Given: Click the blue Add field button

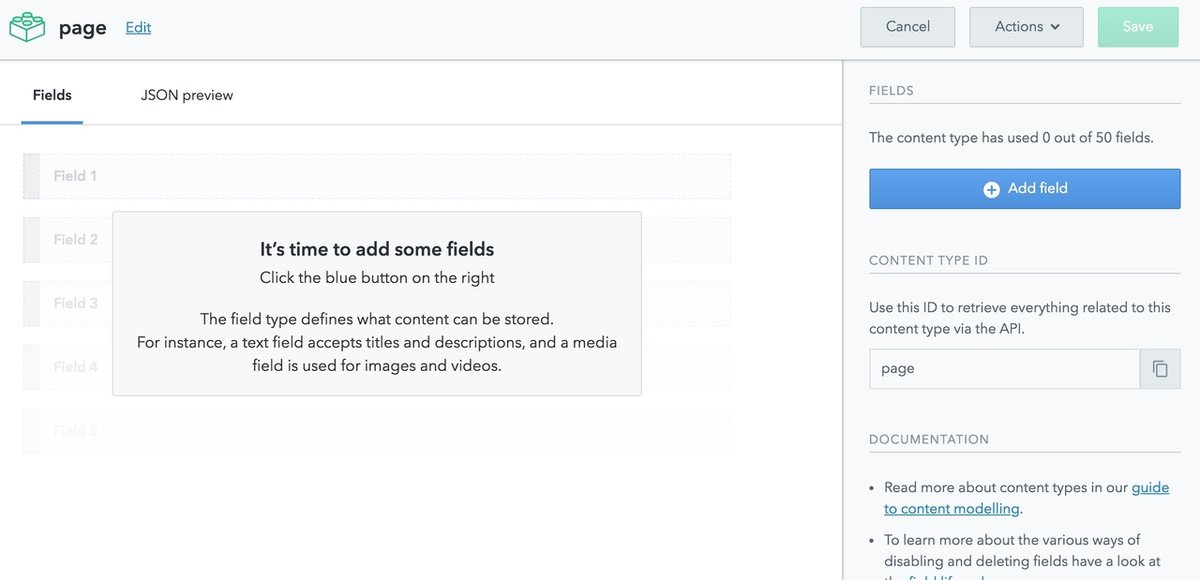Looking at the screenshot, I should [1024, 189].
